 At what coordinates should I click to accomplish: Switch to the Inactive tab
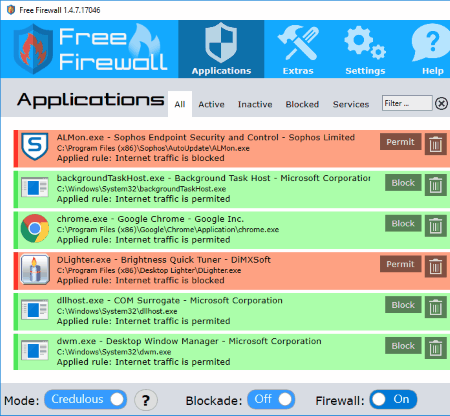[255, 104]
